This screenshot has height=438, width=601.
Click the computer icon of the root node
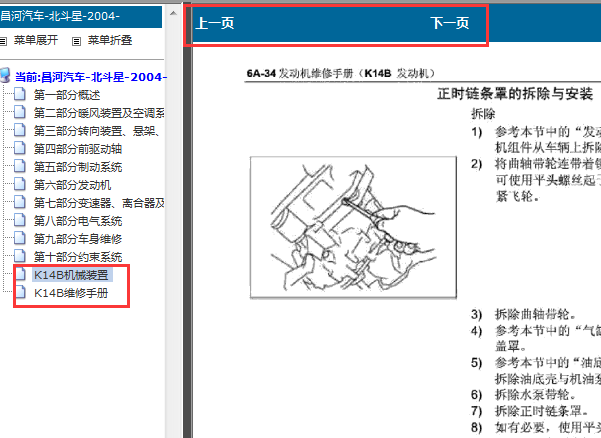[5, 75]
